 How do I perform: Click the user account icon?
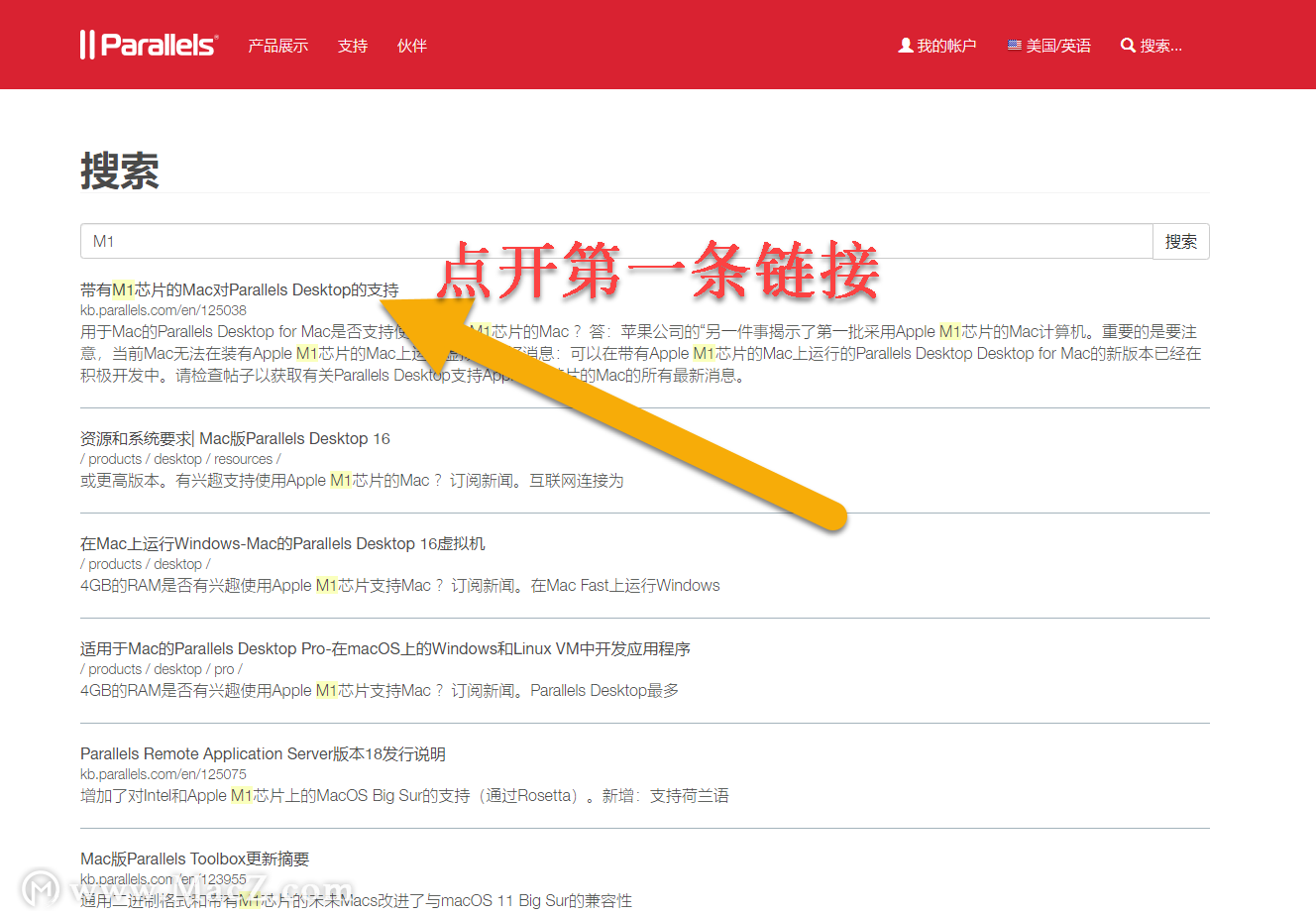coord(906,46)
